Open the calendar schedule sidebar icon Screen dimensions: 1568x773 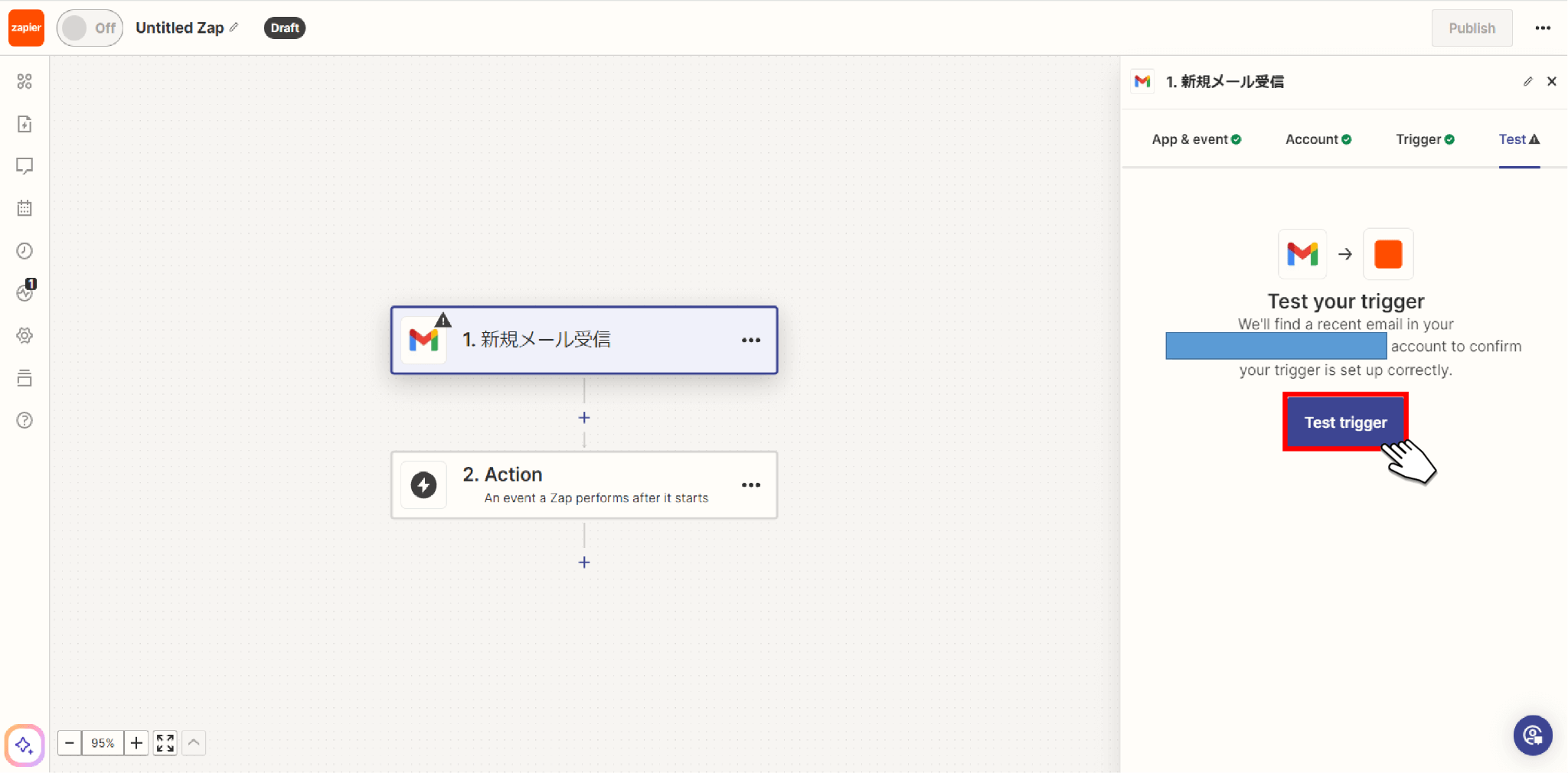tap(24, 208)
